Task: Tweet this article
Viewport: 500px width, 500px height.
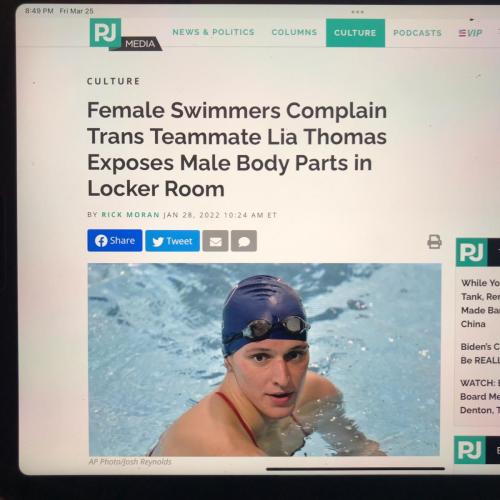Action: pyautogui.click(x=173, y=241)
